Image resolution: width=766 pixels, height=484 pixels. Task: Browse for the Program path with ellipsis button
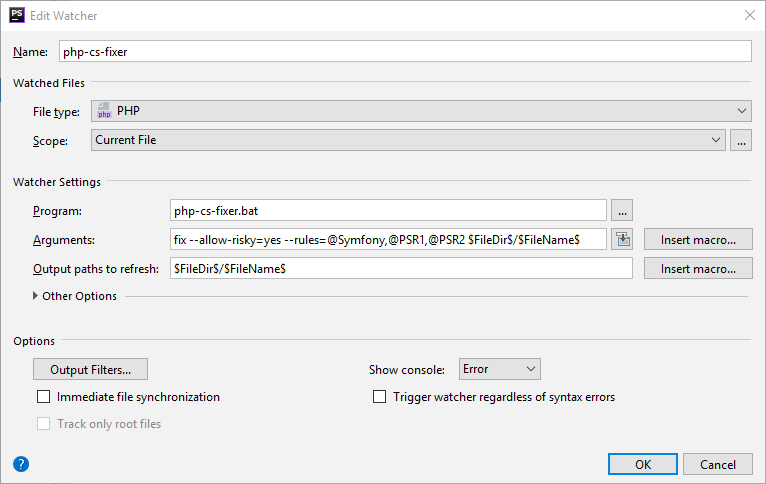[622, 210]
